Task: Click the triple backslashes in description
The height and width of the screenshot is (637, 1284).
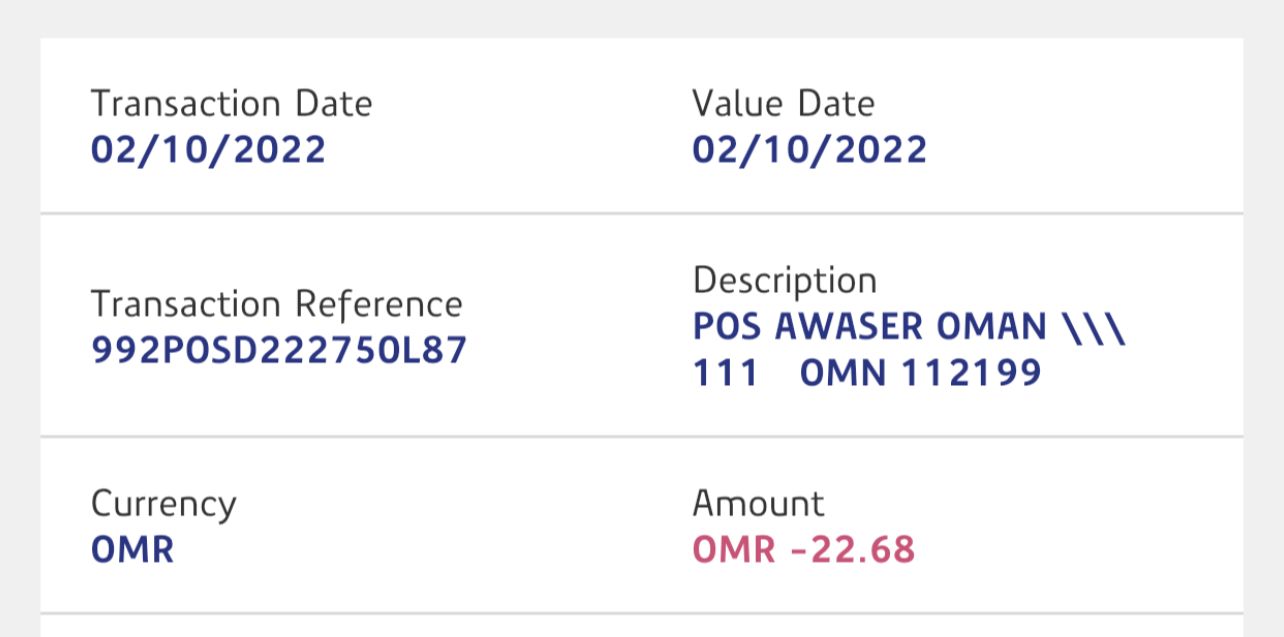Action: [x=1096, y=327]
